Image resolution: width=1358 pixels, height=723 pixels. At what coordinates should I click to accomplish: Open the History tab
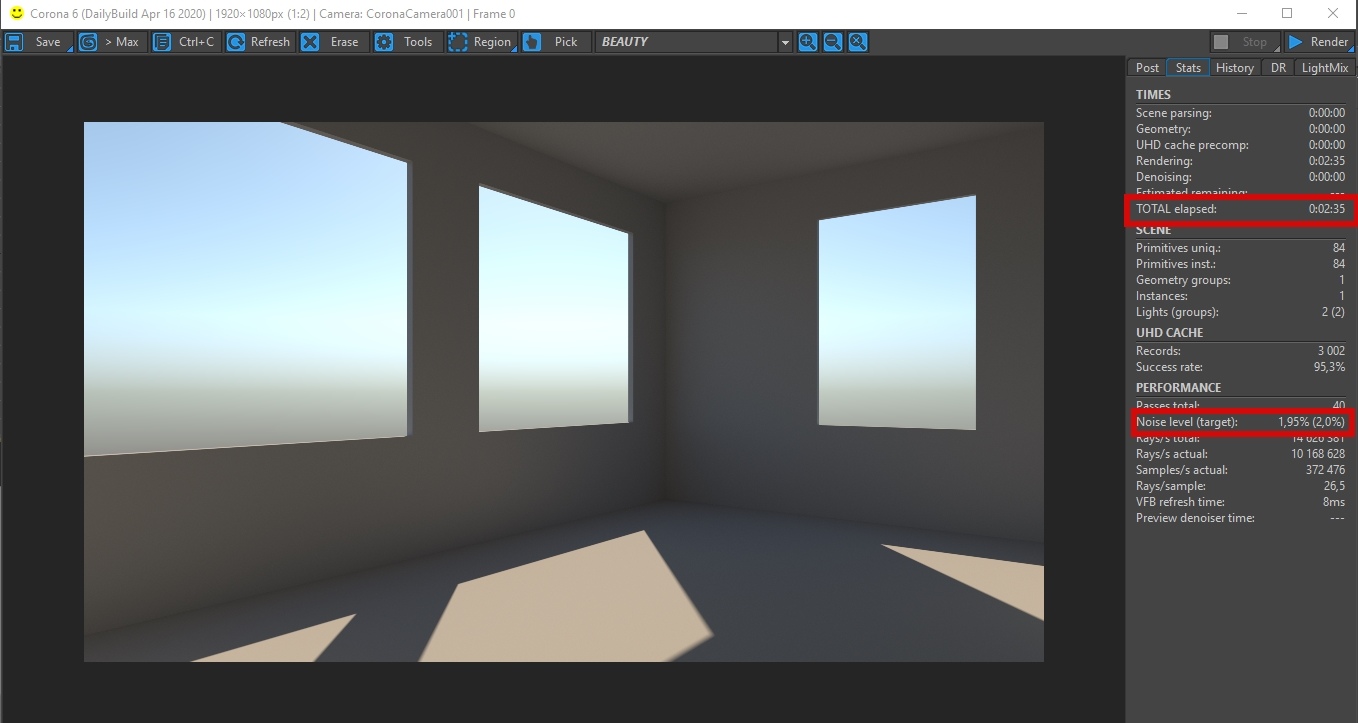1234,68
